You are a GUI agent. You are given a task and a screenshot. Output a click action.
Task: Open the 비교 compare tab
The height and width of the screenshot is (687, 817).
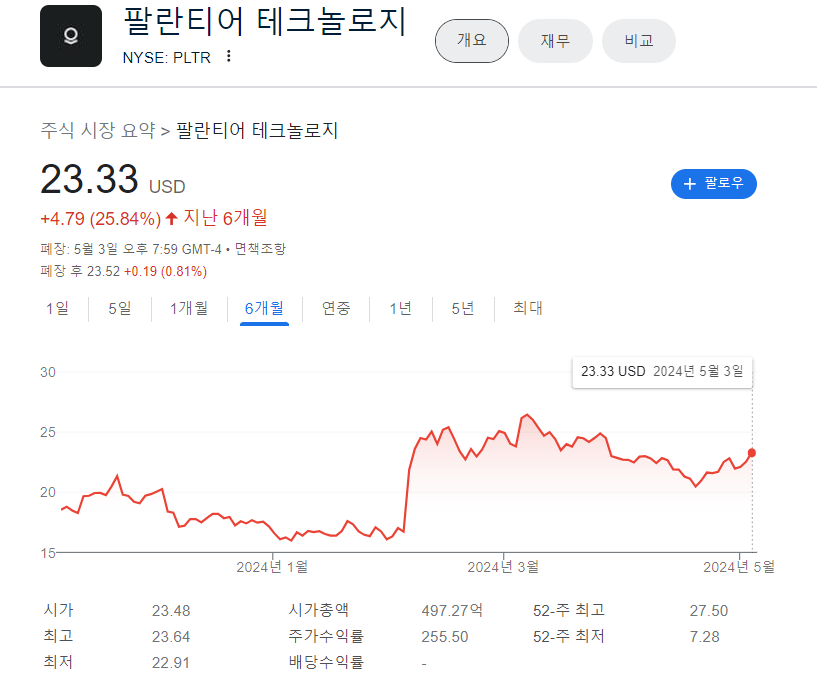[639, 41]
